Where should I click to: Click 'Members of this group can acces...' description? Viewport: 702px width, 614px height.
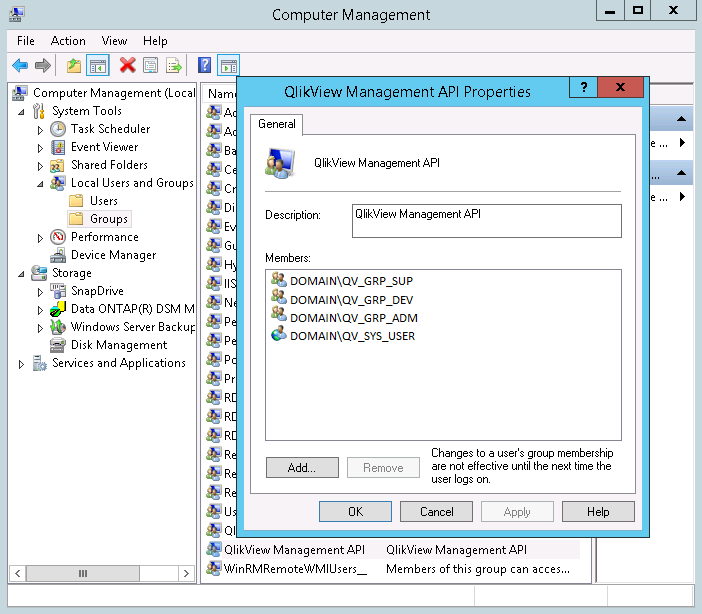(478, 569)
